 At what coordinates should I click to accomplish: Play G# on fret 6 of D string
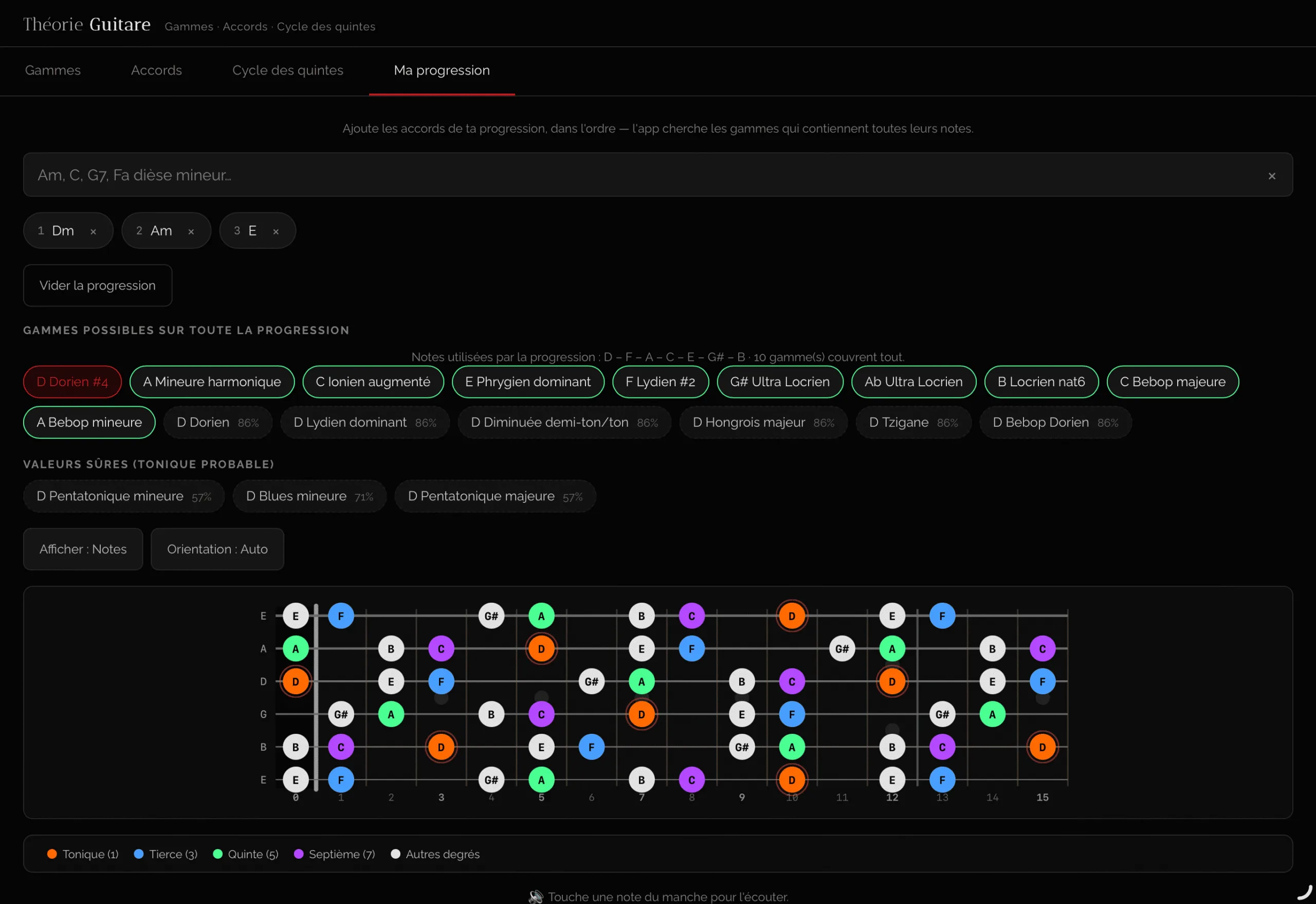(x=591, y=681)
